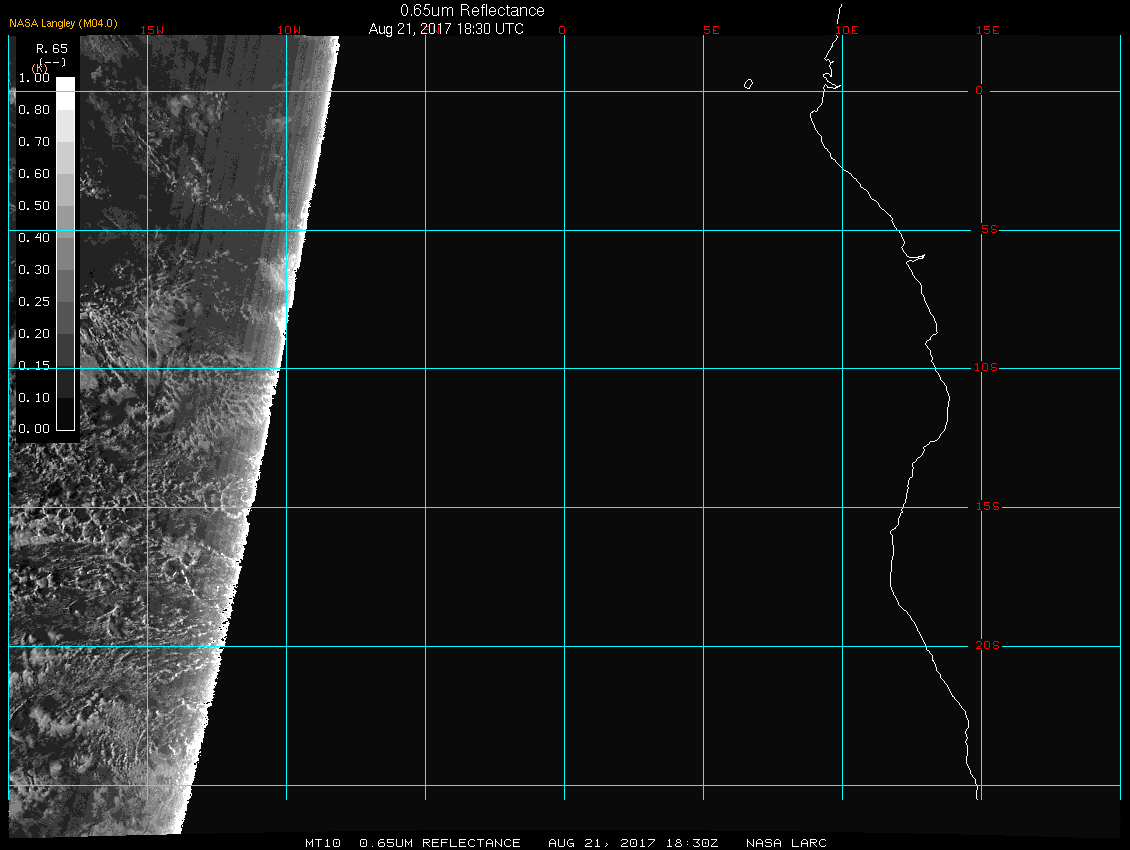Click the 10E longitude label

(x=847, y=30)
